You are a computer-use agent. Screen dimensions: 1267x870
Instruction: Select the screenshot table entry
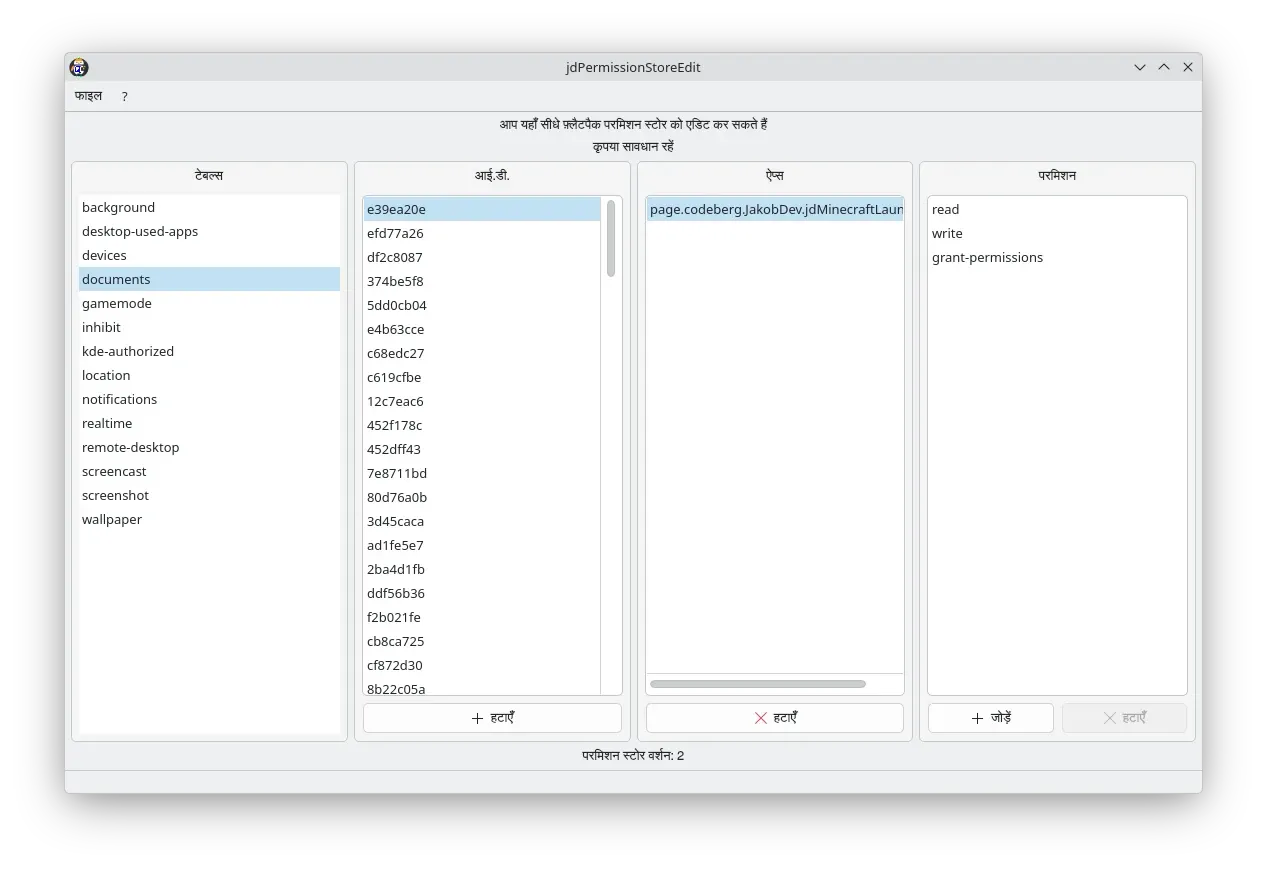209,495
